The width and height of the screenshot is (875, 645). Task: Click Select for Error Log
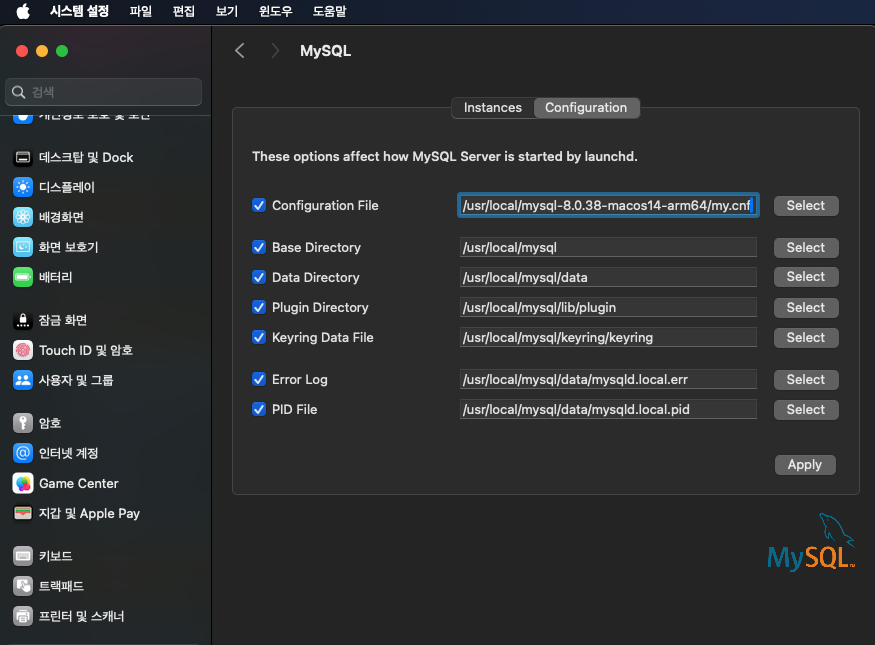[x=806, y=379]
